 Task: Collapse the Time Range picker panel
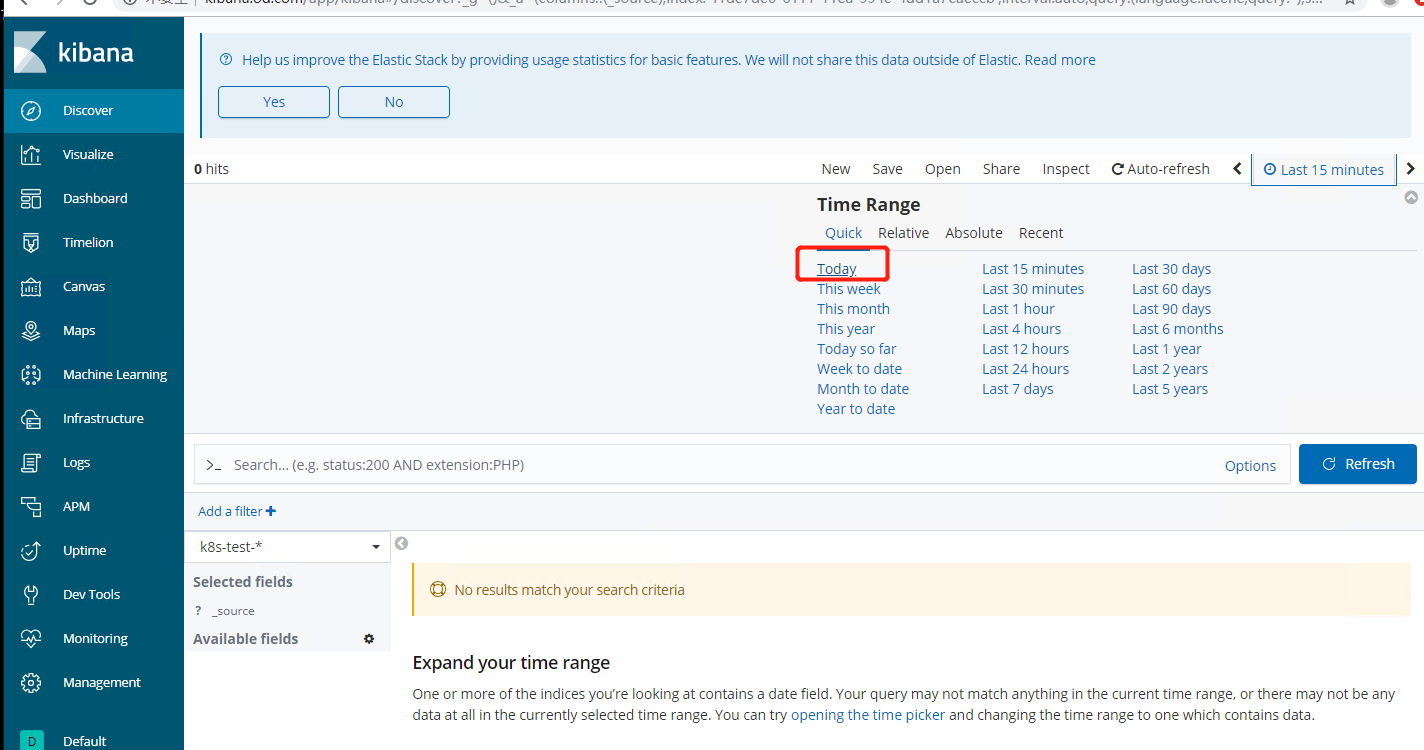[x=1411, y=198]
